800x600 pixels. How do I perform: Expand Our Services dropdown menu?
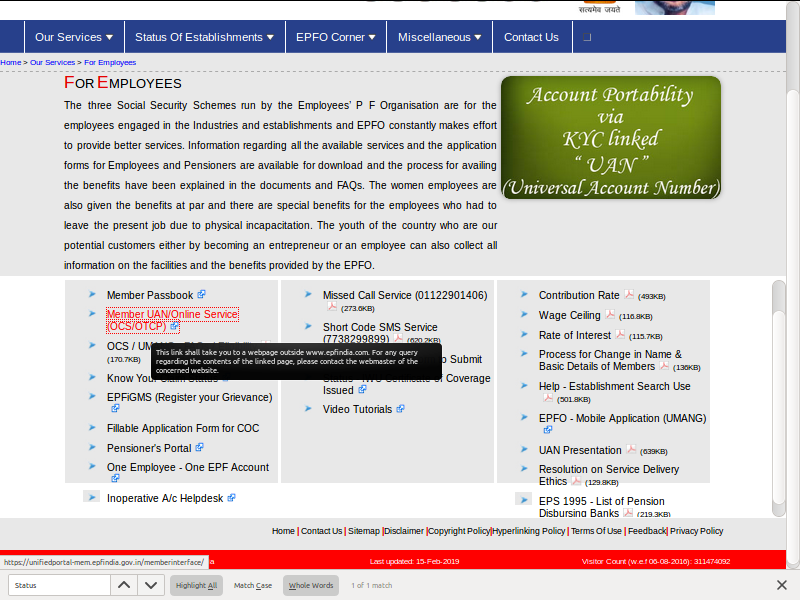(73, 37)
